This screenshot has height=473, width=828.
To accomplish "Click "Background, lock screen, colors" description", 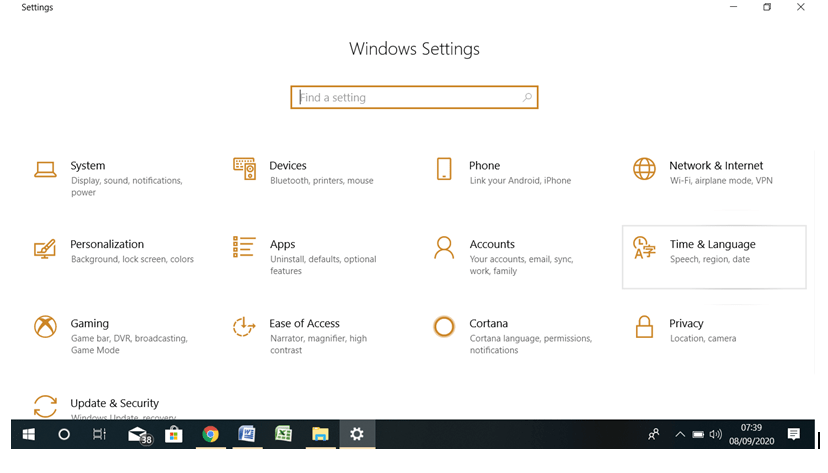I will click(132, 259).
